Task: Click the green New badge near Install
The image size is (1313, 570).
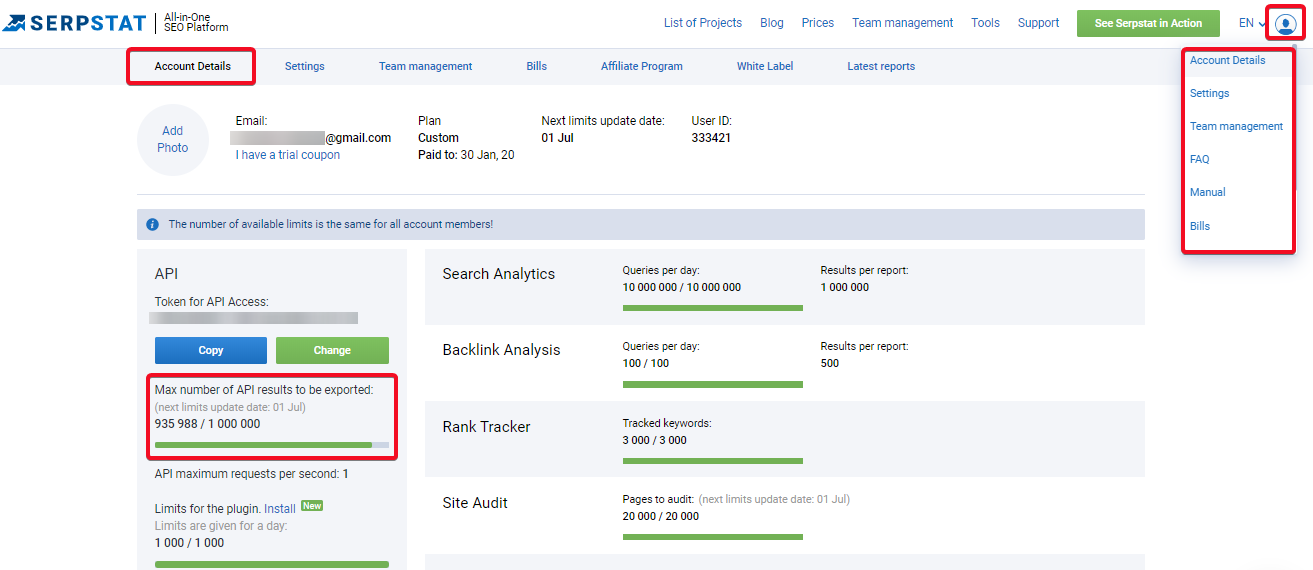Action: (312, 506)
